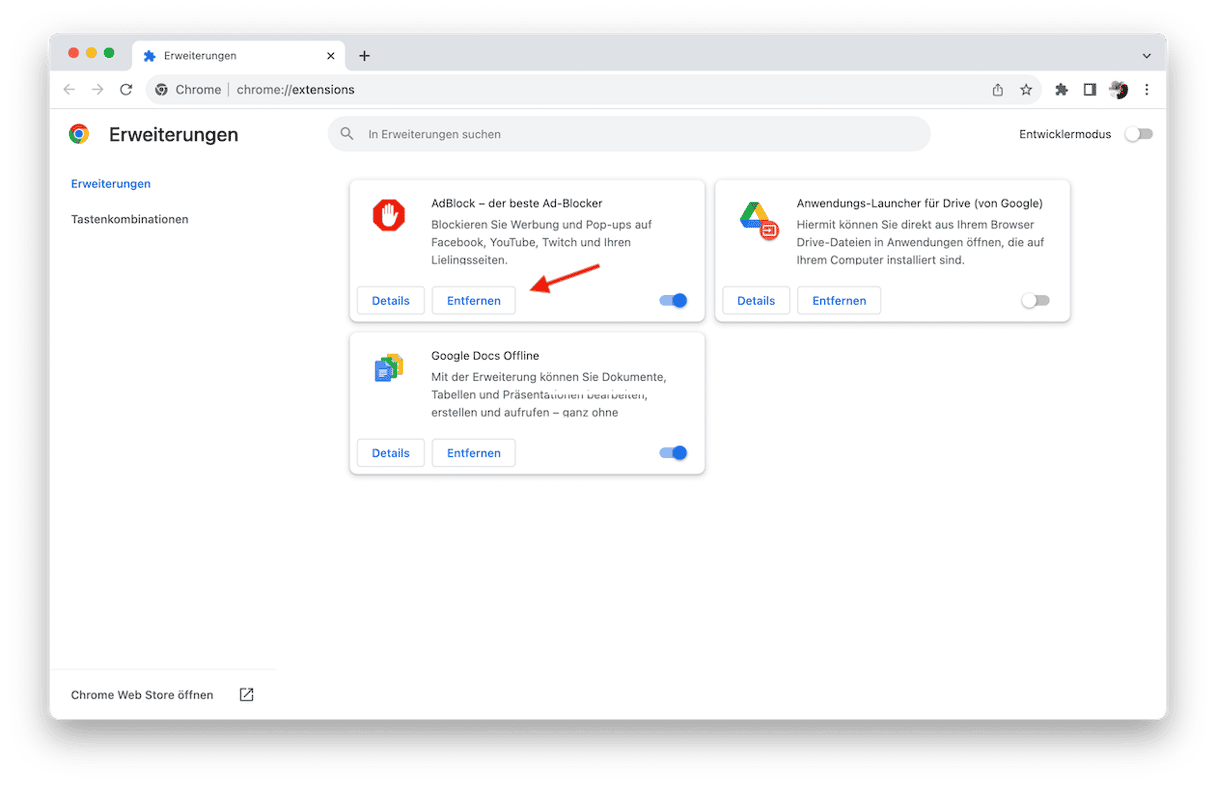Click the browser back arrow

(69, 90)
